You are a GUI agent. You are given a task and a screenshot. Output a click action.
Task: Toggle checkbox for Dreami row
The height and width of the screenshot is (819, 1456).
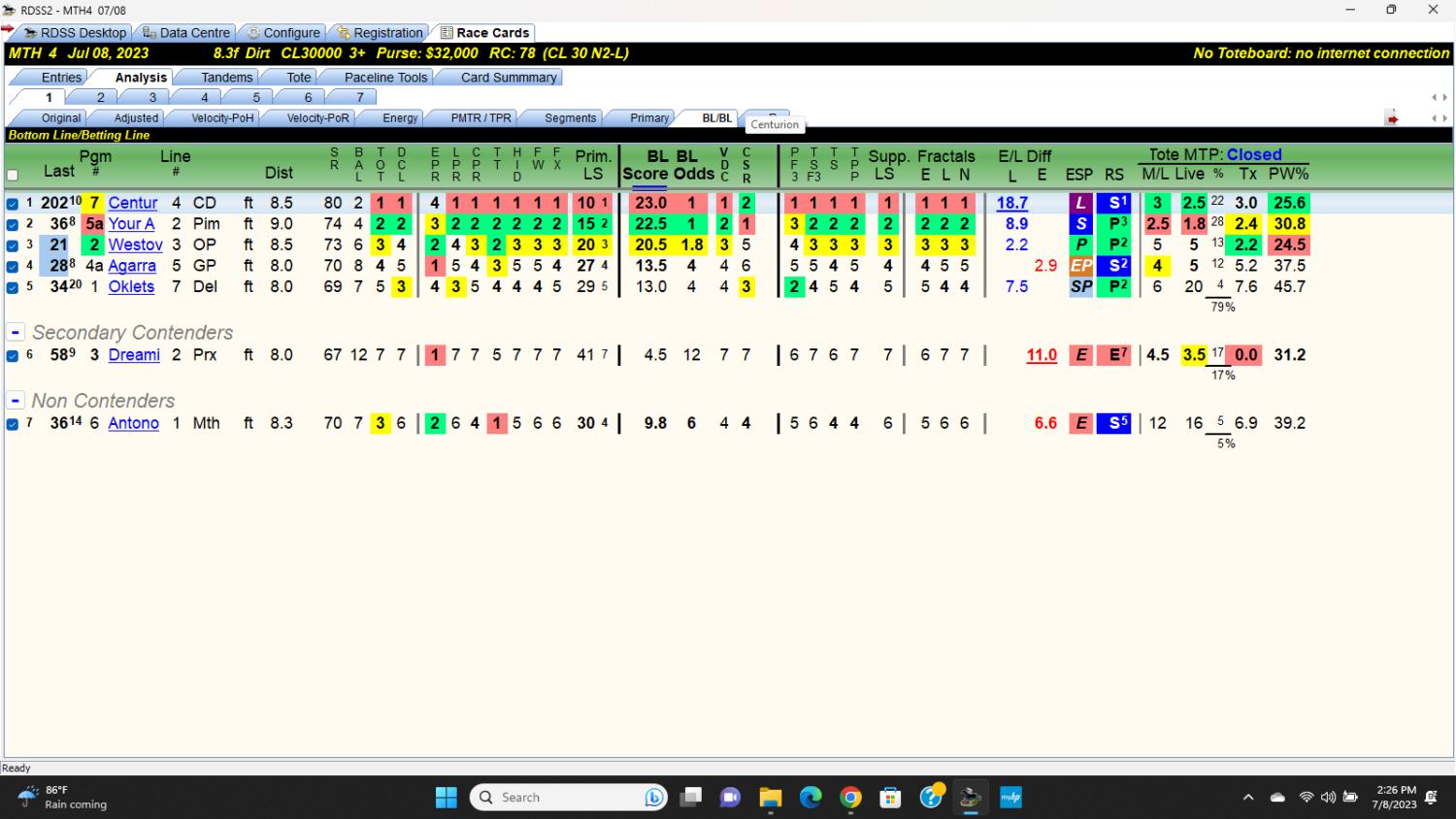click(x=13, y=355)
